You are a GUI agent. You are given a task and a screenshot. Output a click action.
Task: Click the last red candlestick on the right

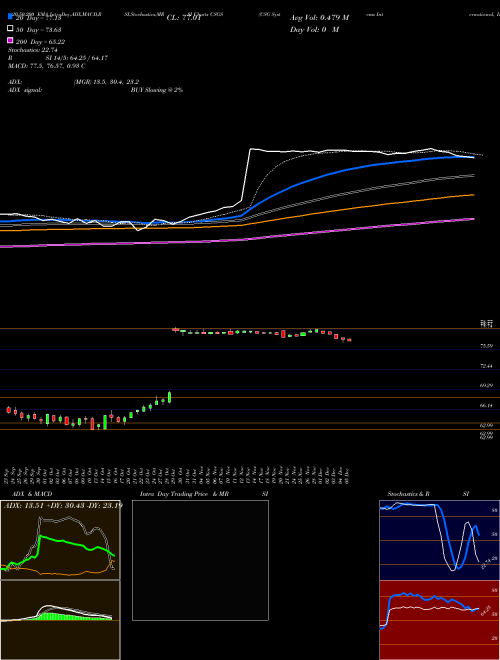(x=349, y=340)
